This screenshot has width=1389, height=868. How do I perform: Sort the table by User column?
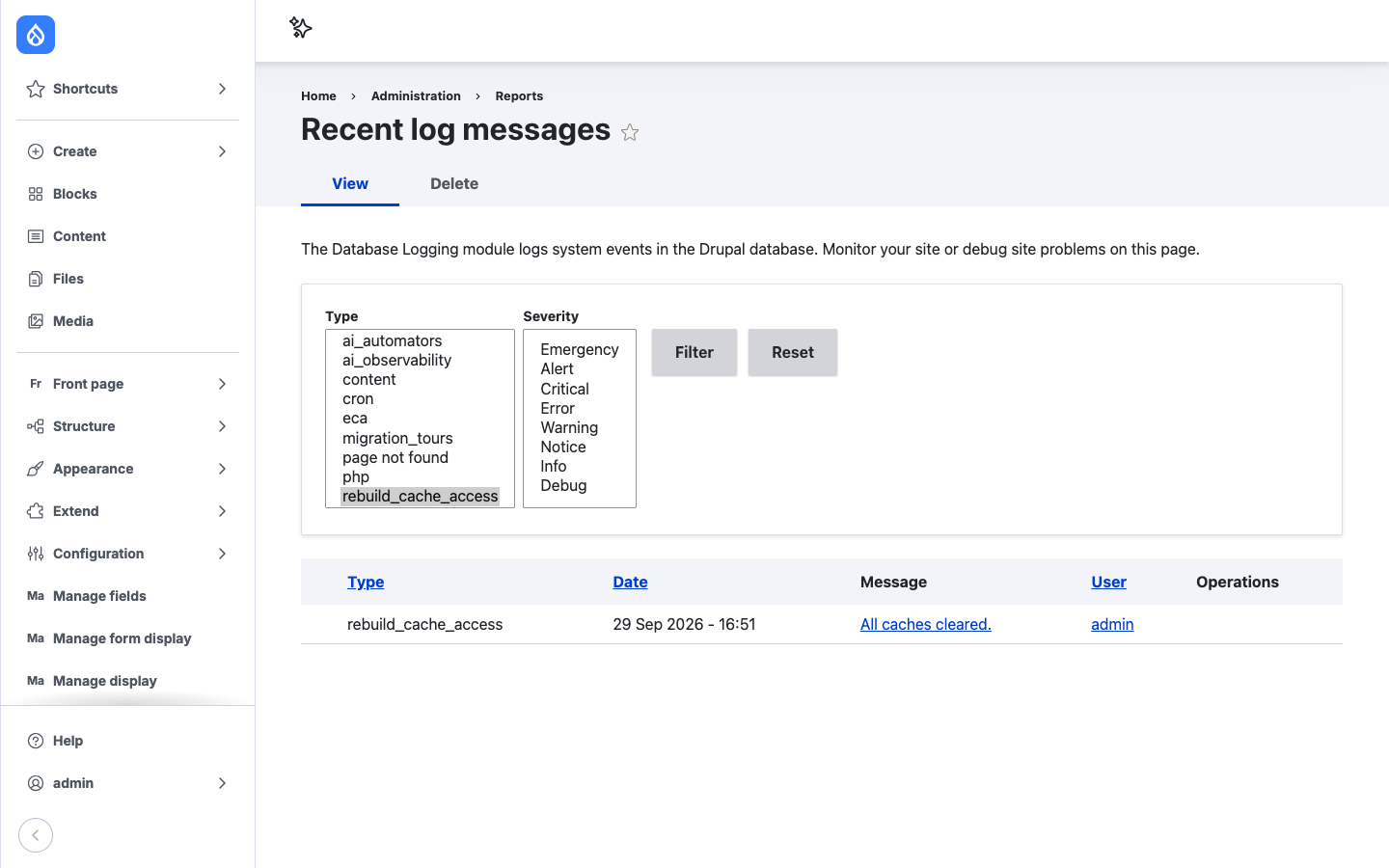(x=1108, y=582)
